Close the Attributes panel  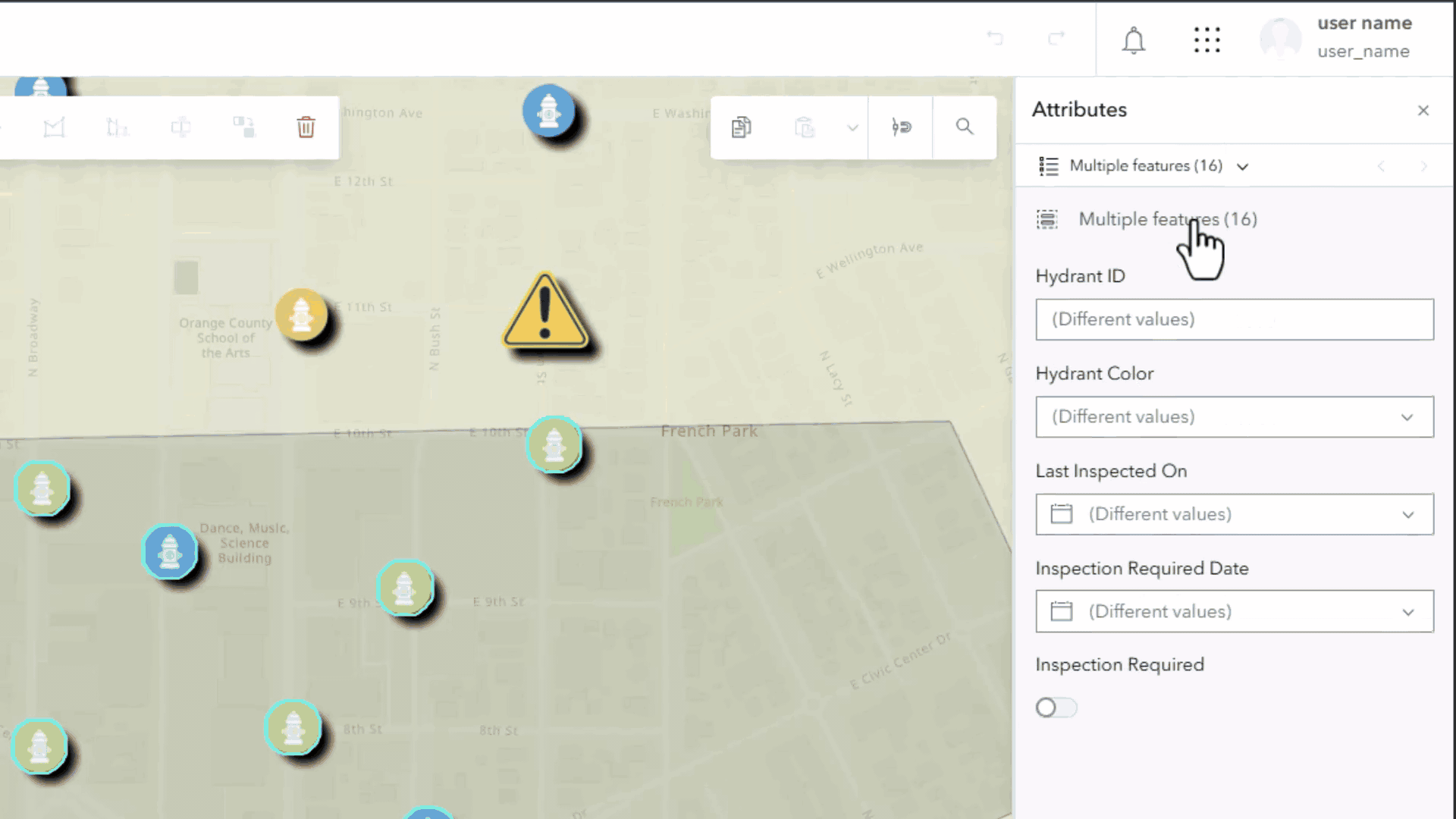[1423, 110]
